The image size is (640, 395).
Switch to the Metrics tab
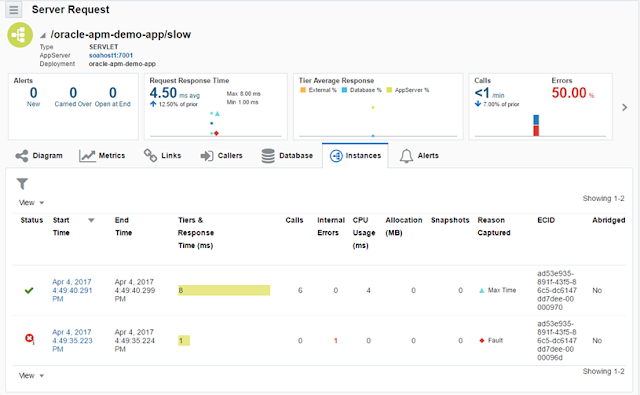pos(102,156)
